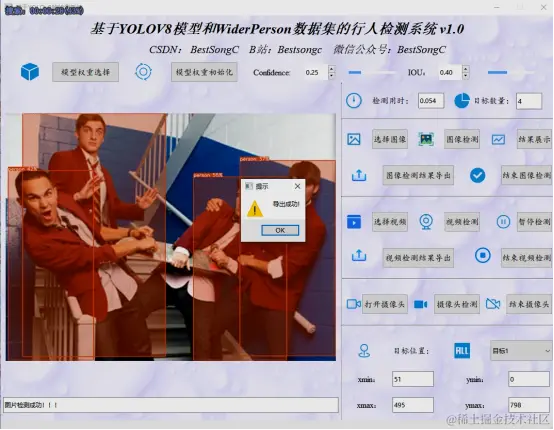This screenshot has width=554, height=430.
Task: Click the picture icon beside 选择图像
Action: click(x=354, y=139)
